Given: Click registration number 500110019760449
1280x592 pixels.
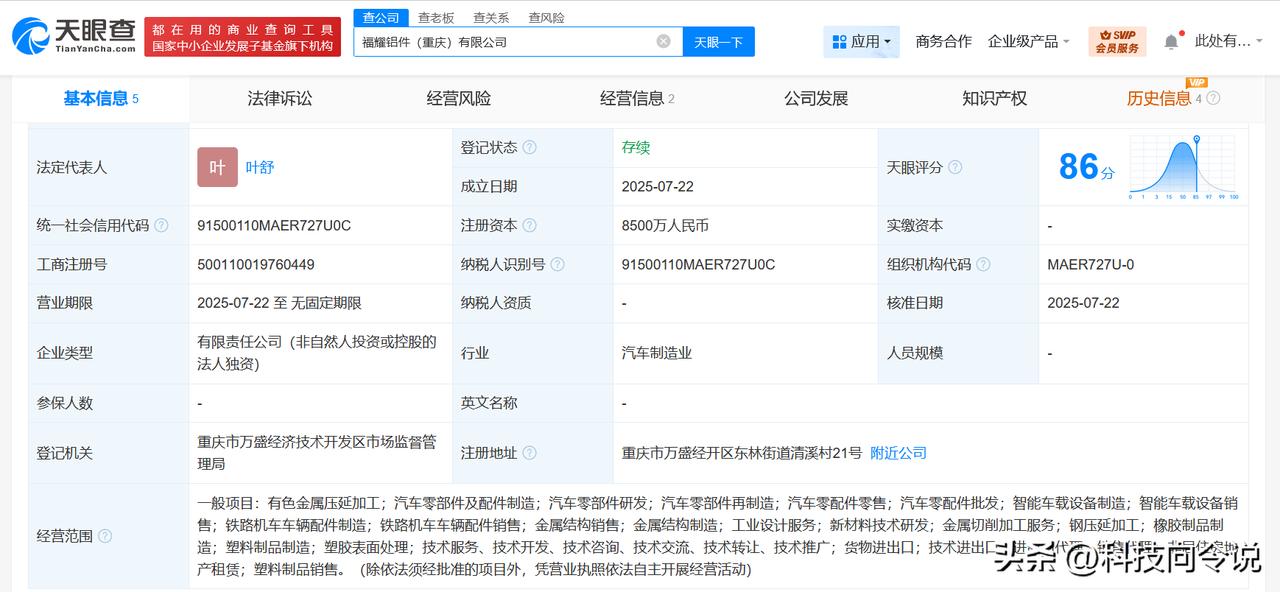Looking at the screenshot, I should click(x=256, y=265).
